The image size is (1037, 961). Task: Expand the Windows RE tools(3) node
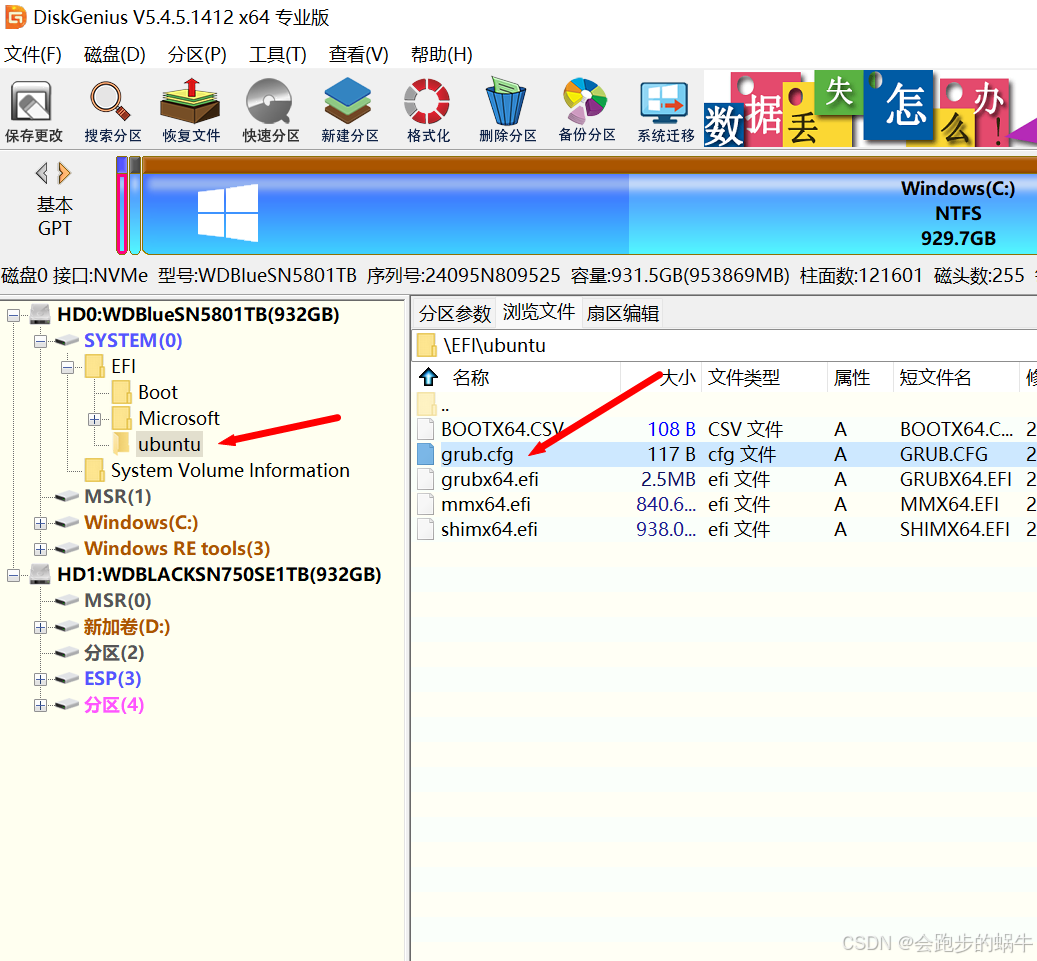40,549
